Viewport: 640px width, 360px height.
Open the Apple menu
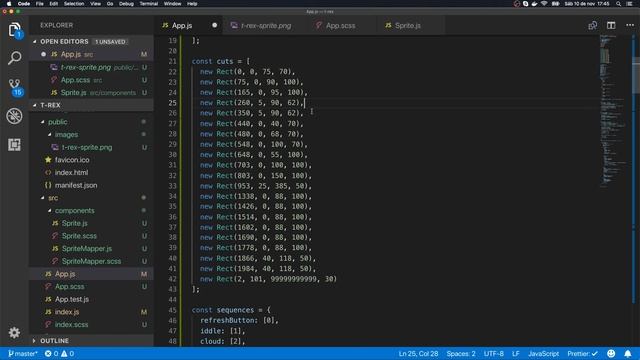tap(9, 4)
